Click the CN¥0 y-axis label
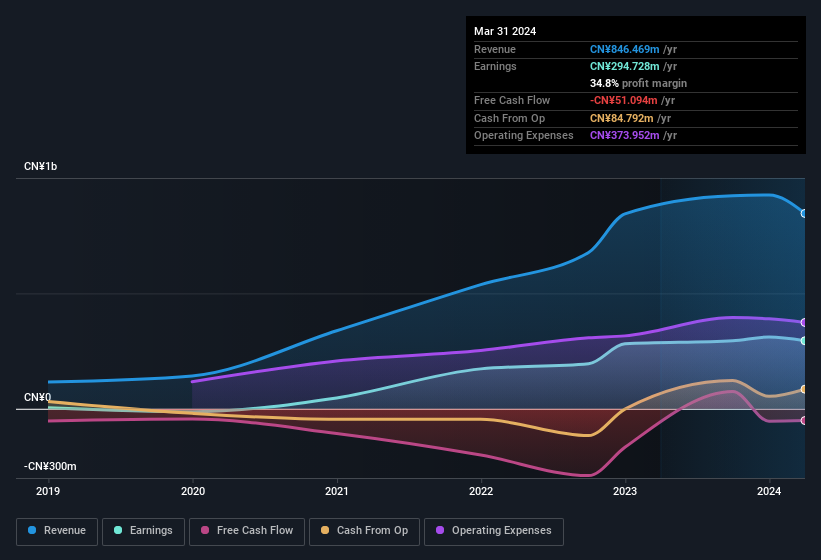 [x=37, y=397]
